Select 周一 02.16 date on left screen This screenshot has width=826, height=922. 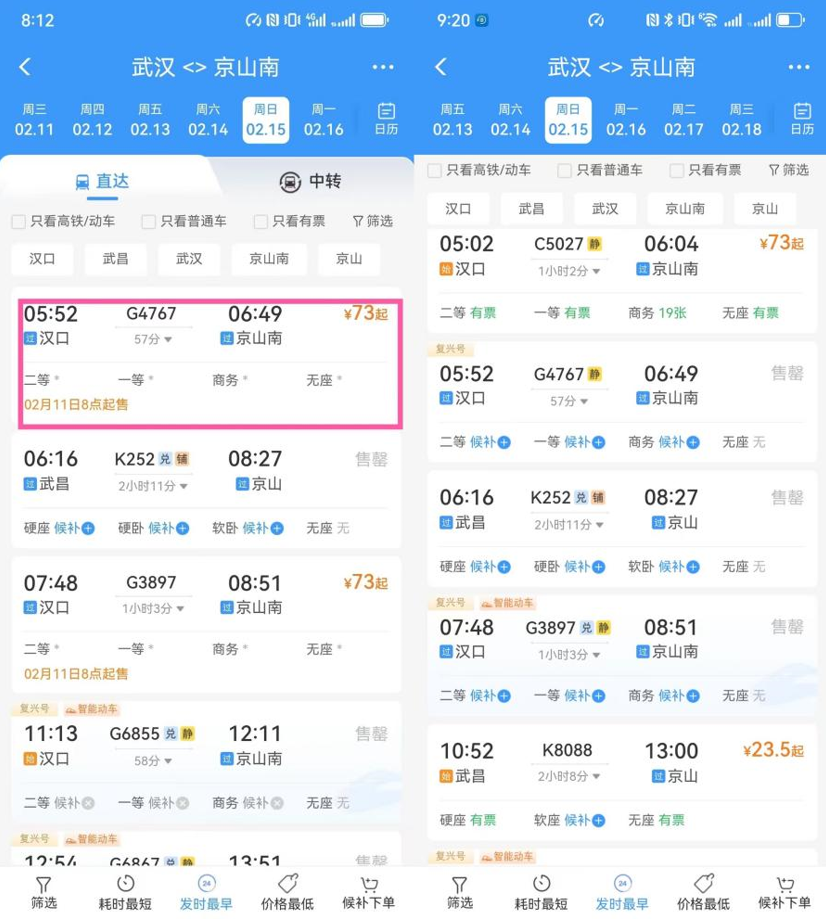[323, 120]
